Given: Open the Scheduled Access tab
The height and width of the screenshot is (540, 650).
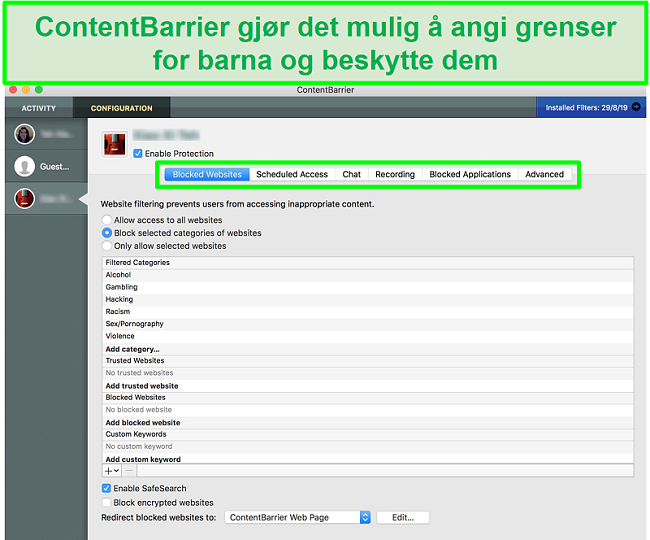Looking at the screenshot, I should pyautogui.click(x=292, y=174).
